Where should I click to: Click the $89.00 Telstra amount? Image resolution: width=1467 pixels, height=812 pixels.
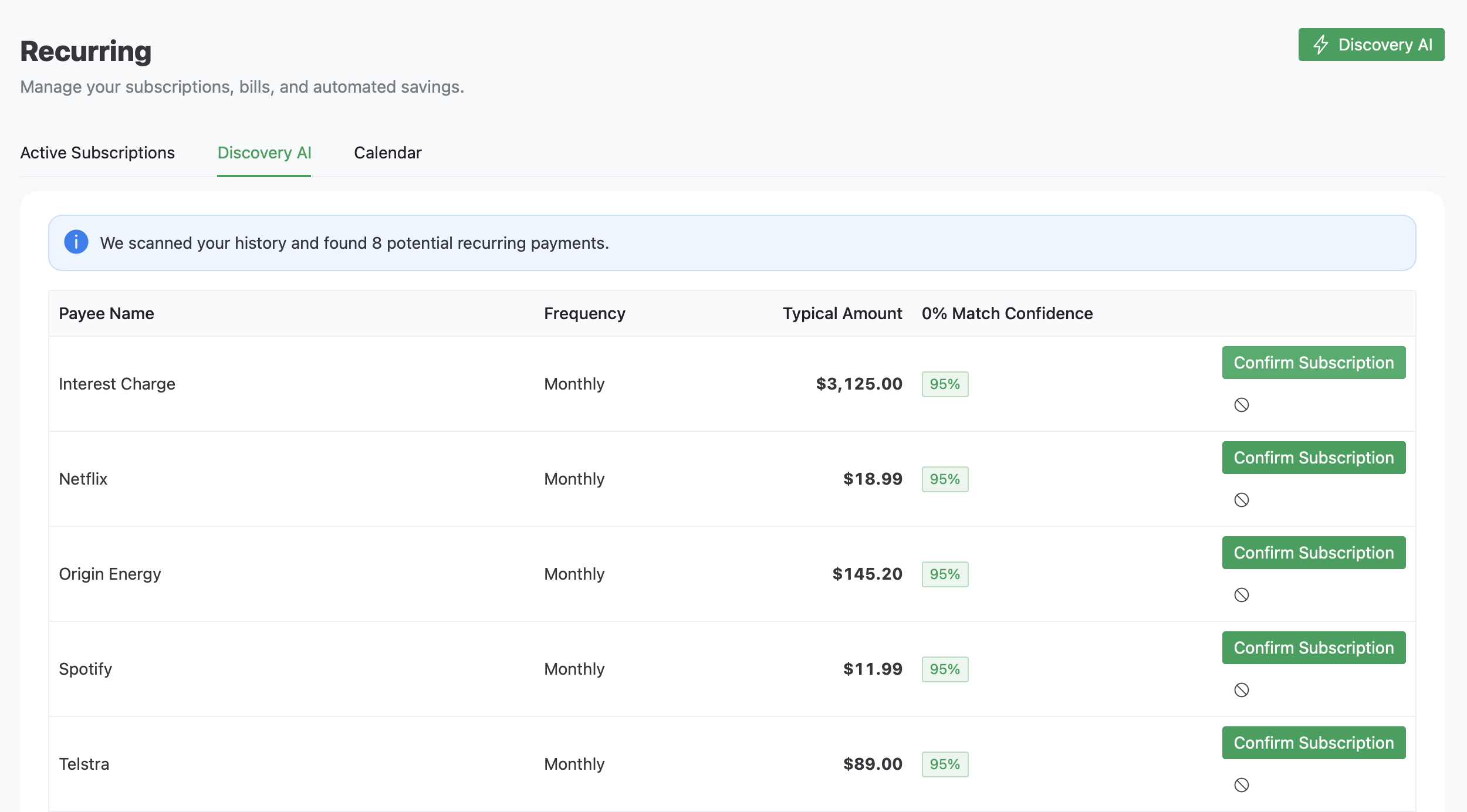pyautogui.click(x=873, y=764)
